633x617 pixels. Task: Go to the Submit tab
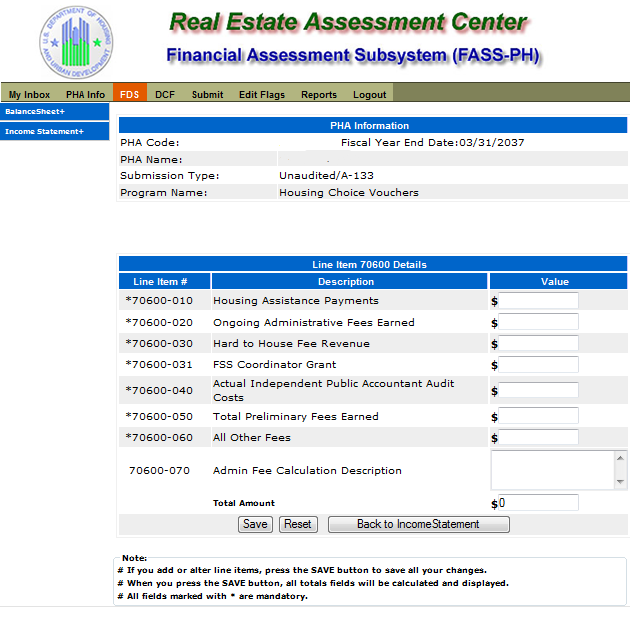pyautogui.click(x=208, y=94)
